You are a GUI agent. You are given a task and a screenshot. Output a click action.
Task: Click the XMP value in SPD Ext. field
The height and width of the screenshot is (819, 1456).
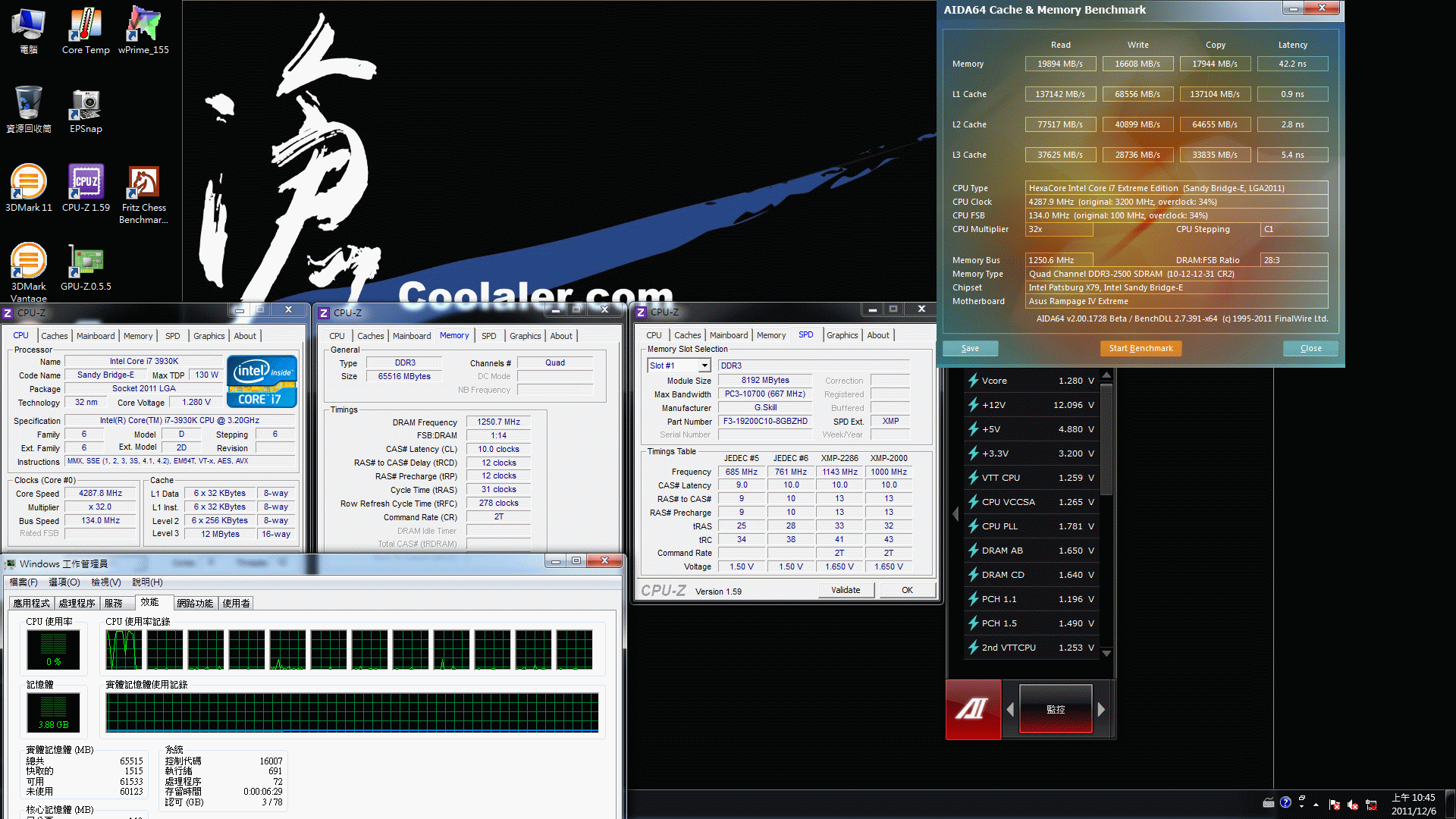(891, 421)
